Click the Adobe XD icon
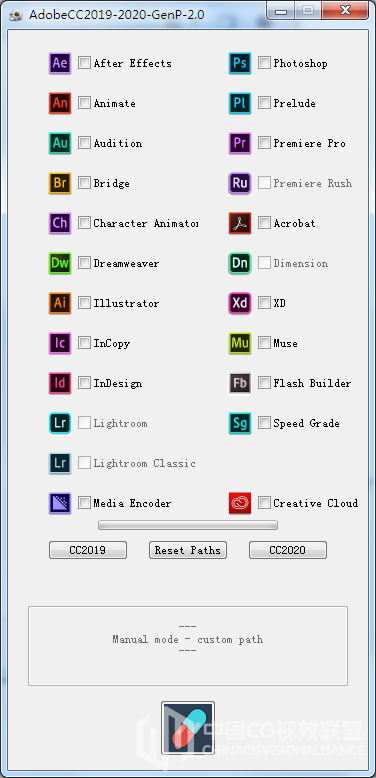Screen dimensions: 376x778 (x=240, y=303)
